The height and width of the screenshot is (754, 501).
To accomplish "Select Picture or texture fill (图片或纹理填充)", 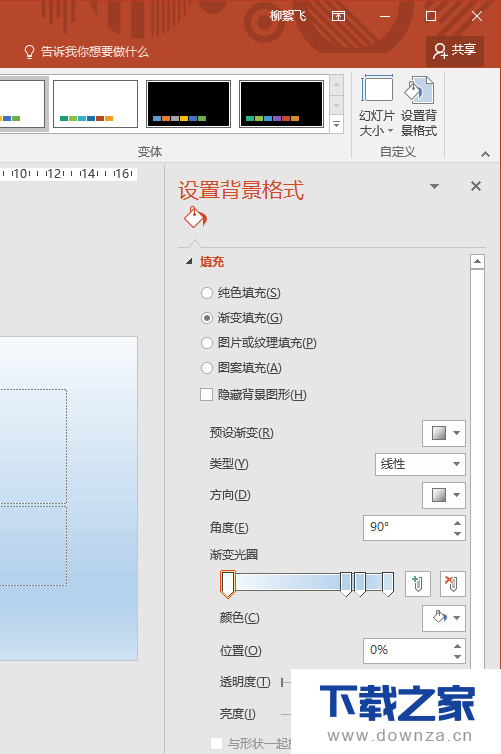I will click(207, 343).
